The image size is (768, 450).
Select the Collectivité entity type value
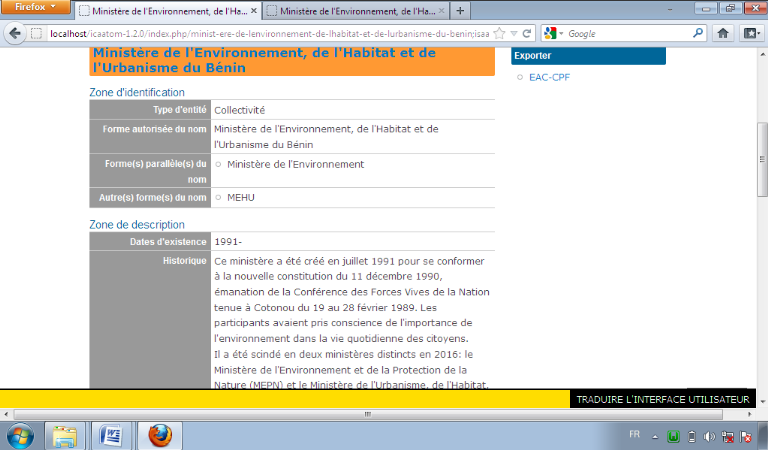pyautogui.click(x=240, y=110)
